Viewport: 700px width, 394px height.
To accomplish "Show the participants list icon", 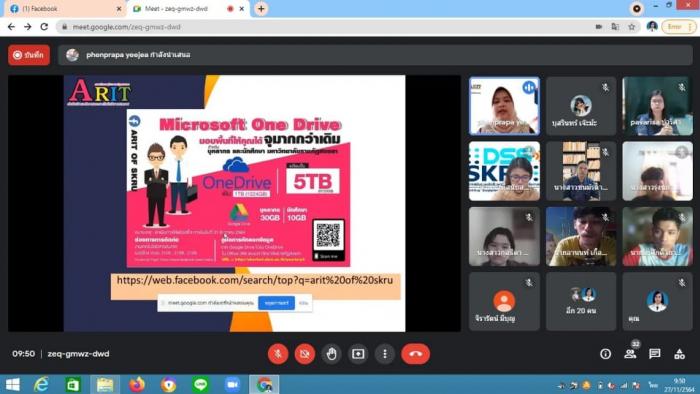I will (x=630, y=354).
